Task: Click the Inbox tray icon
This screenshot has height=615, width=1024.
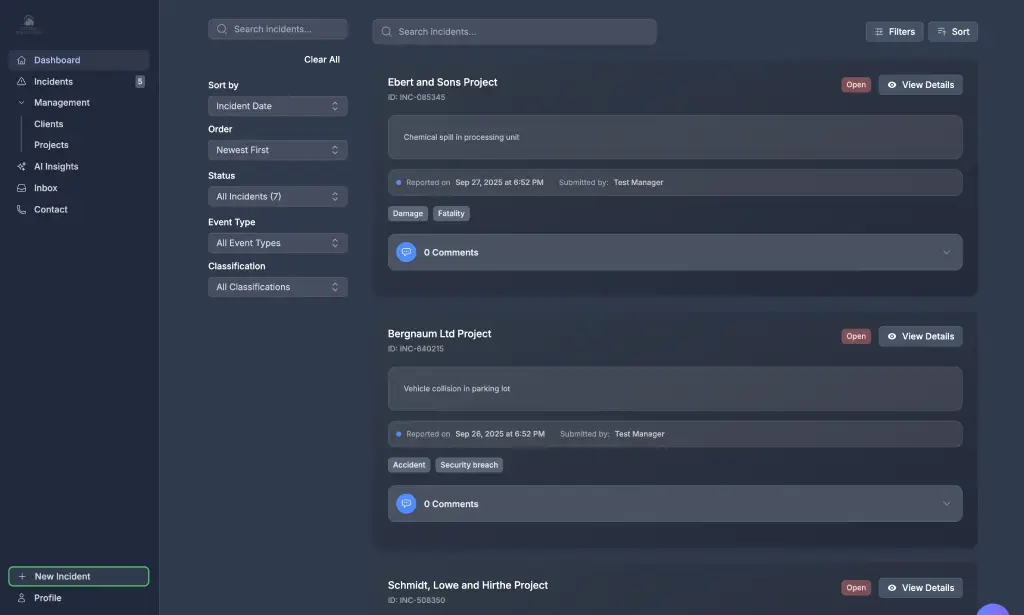Action: click(x=22, y=188)
